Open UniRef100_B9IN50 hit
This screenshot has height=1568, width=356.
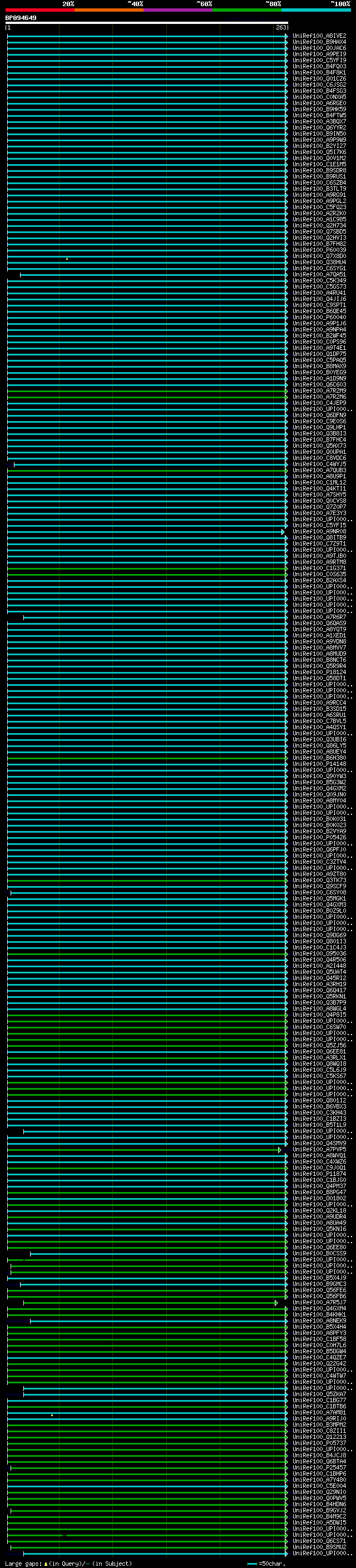(319, 134)
